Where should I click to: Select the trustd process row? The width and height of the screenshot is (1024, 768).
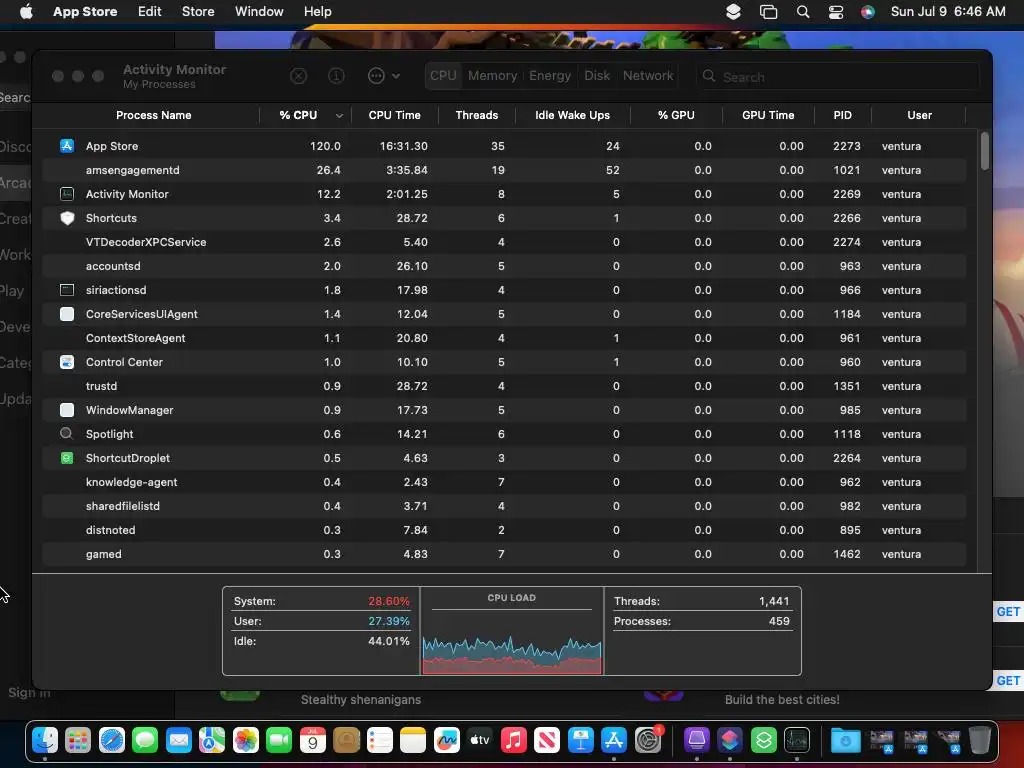point(504,386)
